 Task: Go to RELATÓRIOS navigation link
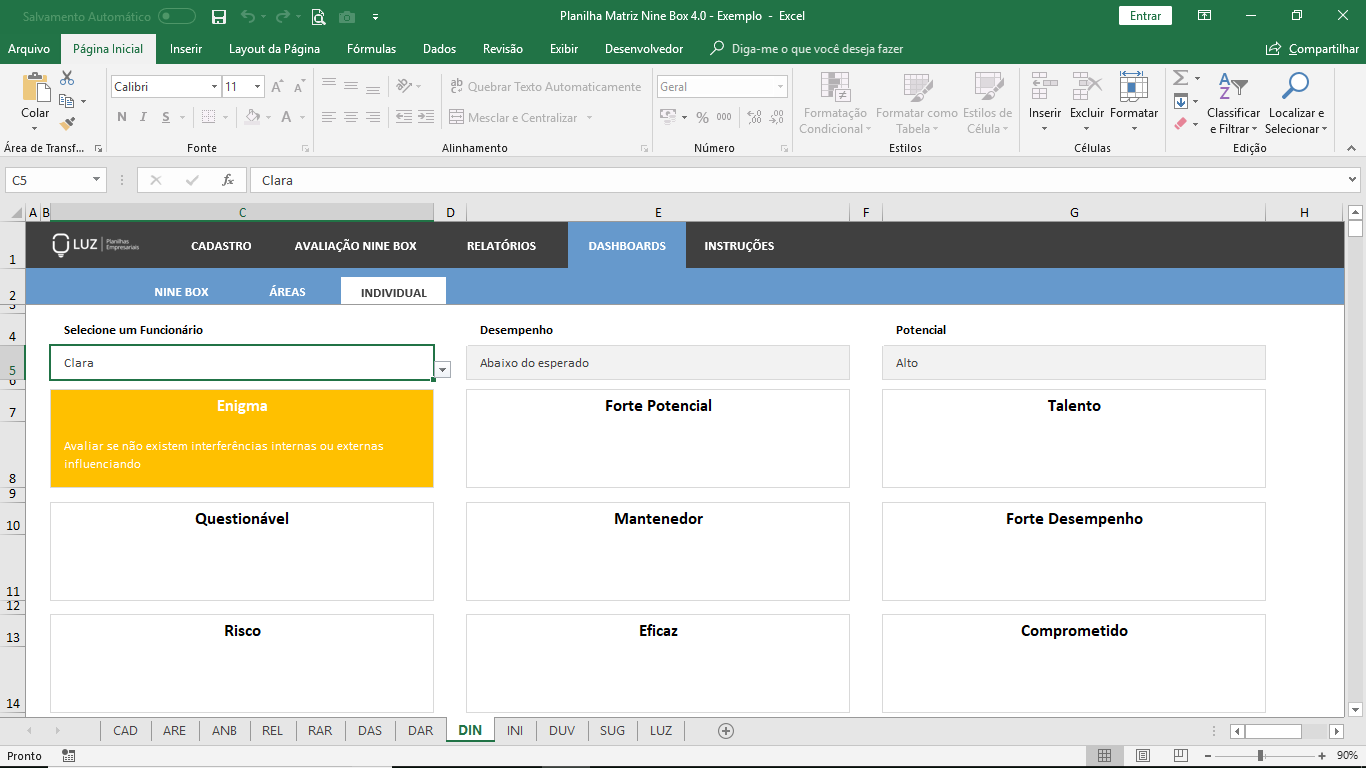(x=501, y=246)
